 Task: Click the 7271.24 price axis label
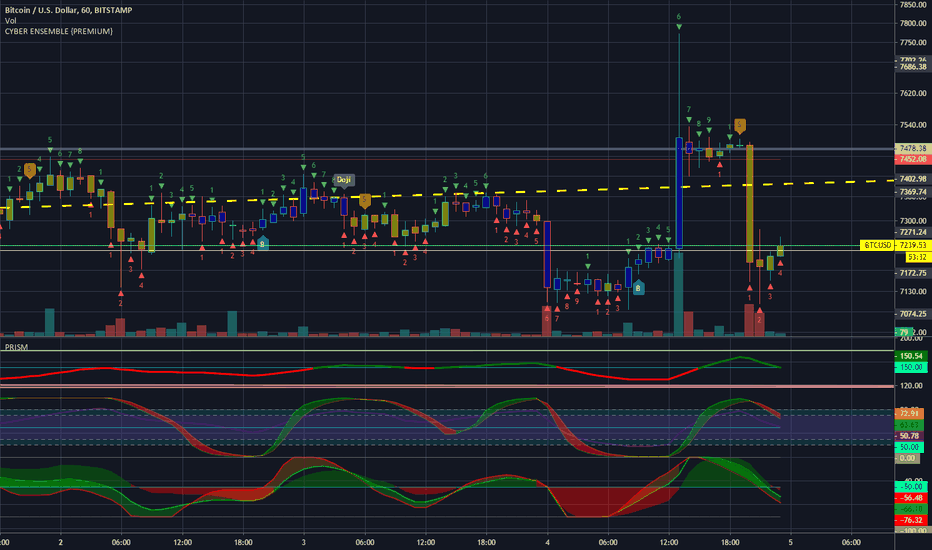point(912,232)
